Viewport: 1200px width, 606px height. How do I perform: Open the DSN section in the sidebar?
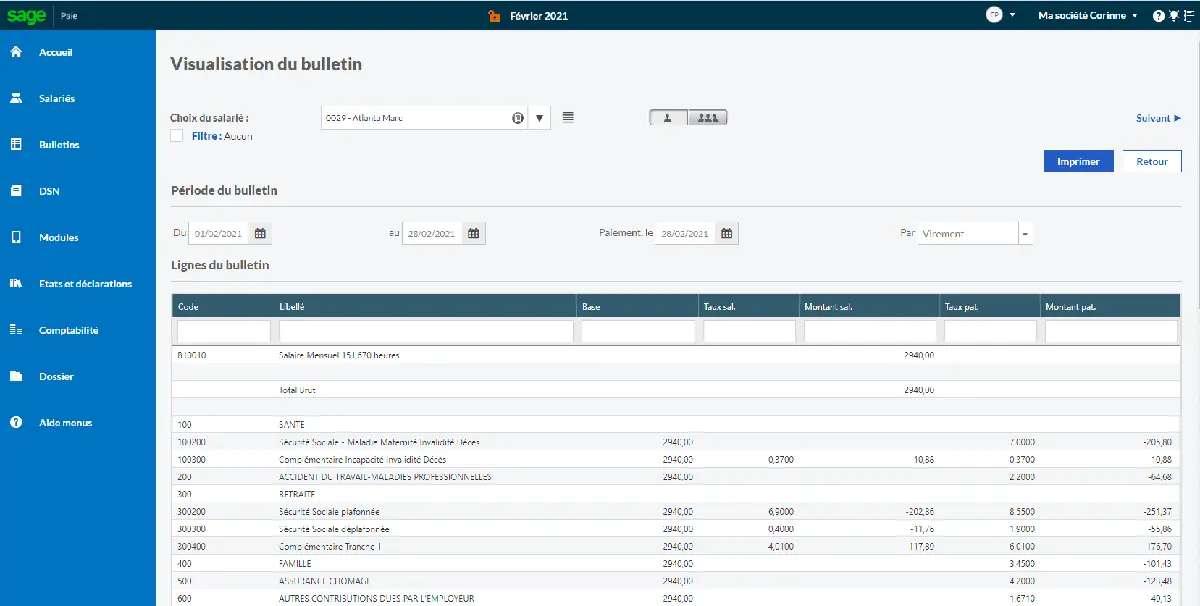[45, 190]
